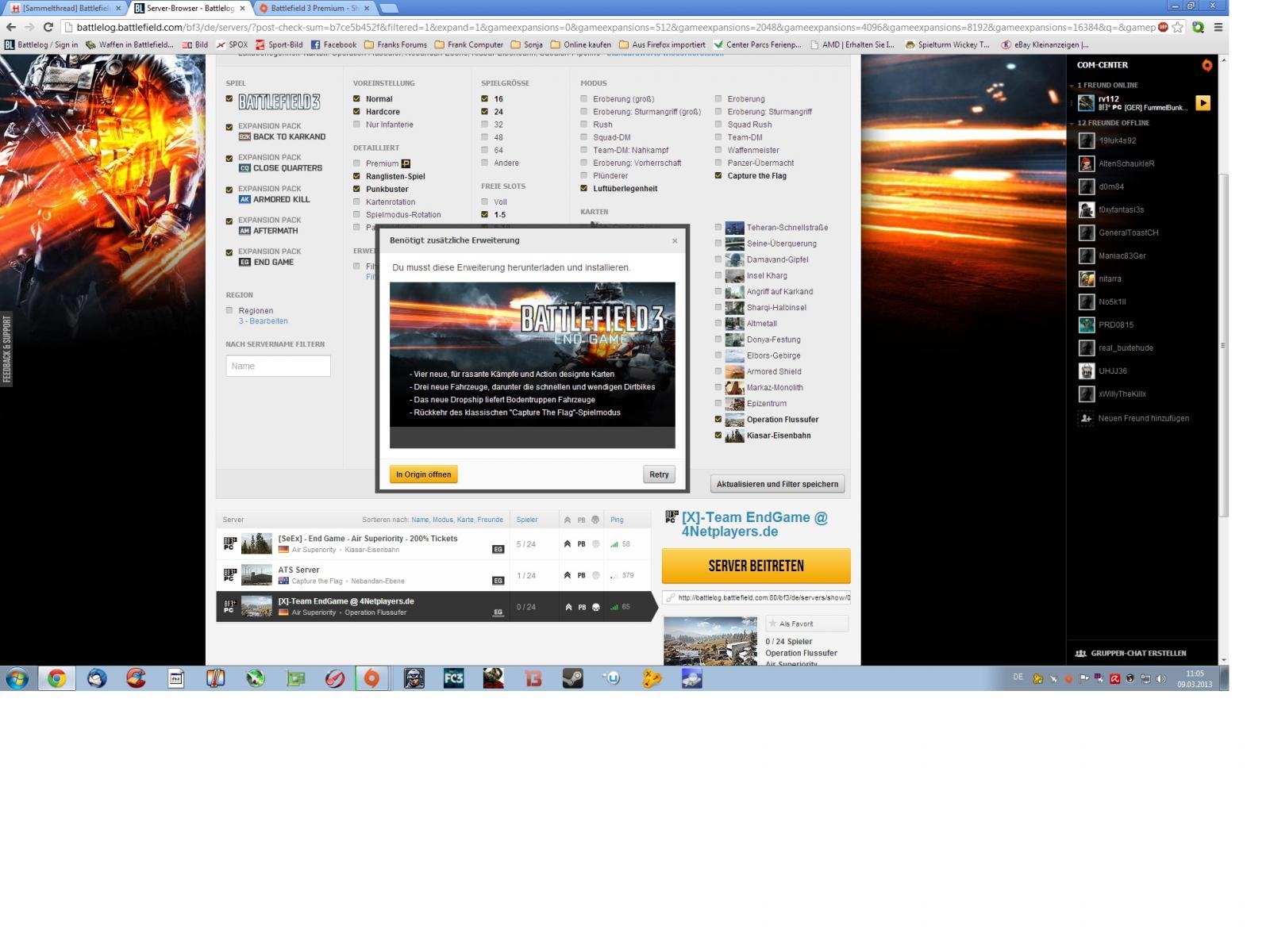The height and width of the screenshot is (952, 1270).
Task: Open the Chrome menu icon
Action: 1218,27
